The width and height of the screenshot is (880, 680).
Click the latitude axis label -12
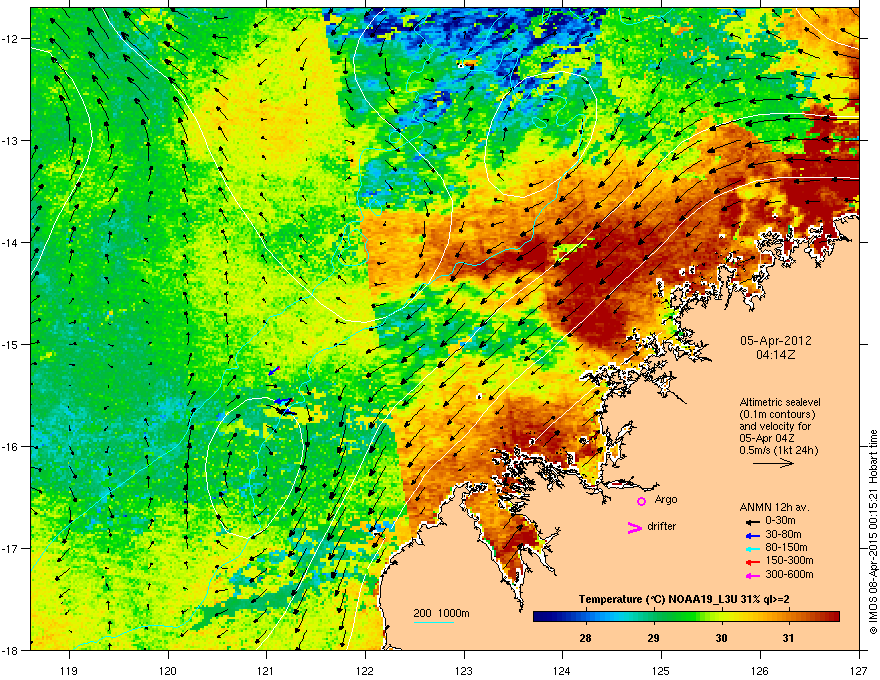coord(11,39)
